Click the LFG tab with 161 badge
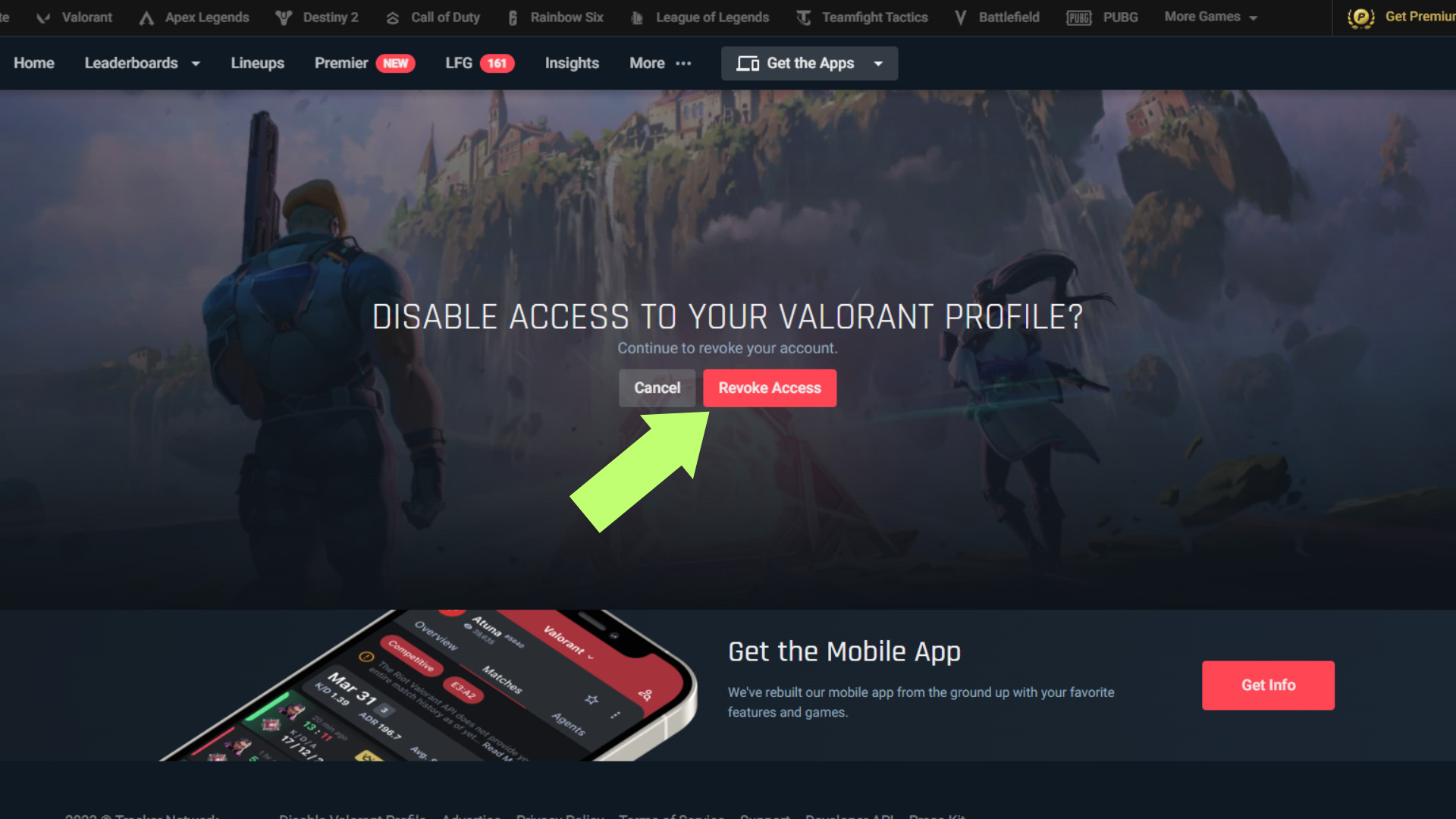 (479, 63)
